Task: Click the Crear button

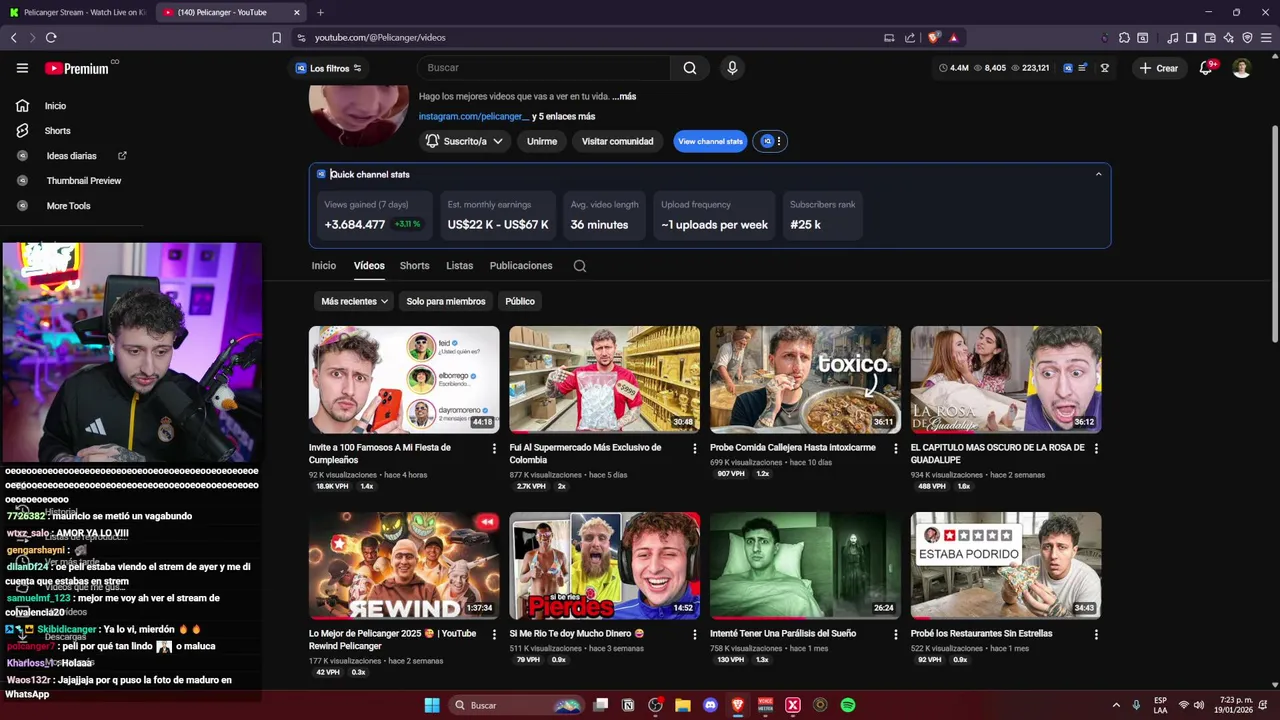Action: [x=1160, y=68]
